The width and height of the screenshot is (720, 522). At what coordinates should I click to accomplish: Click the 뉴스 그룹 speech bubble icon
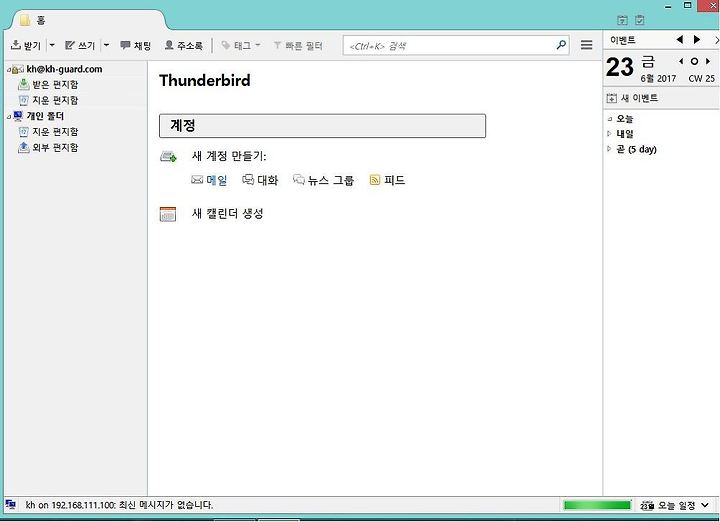click(299, 180)
